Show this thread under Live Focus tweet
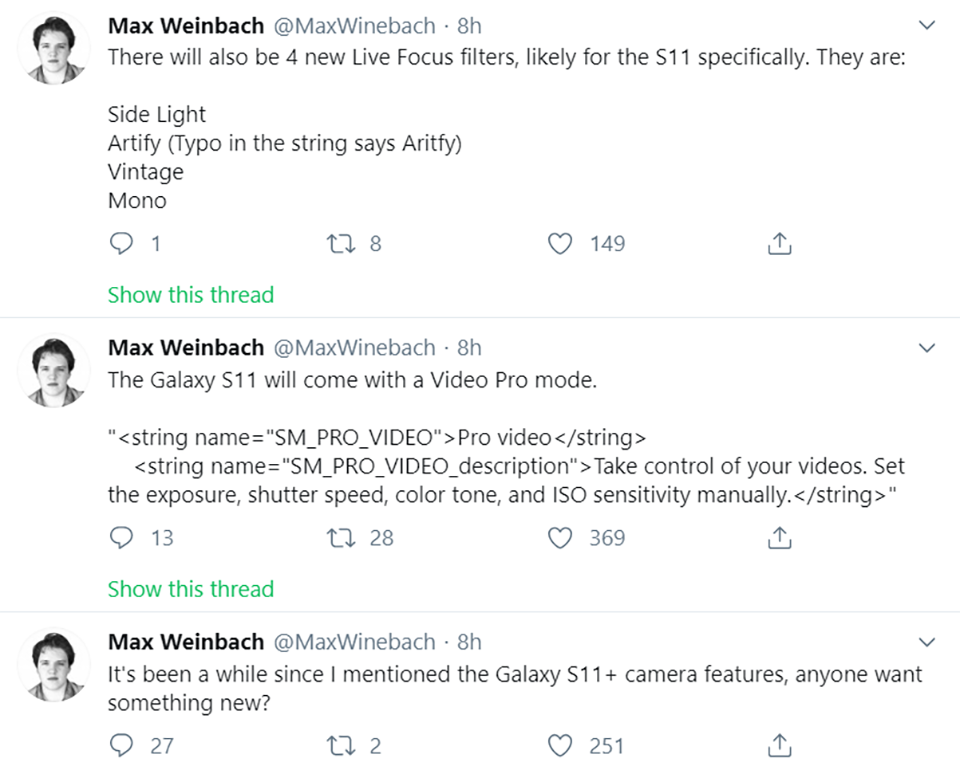The image size is (960, 774). (x=190, y=295)
